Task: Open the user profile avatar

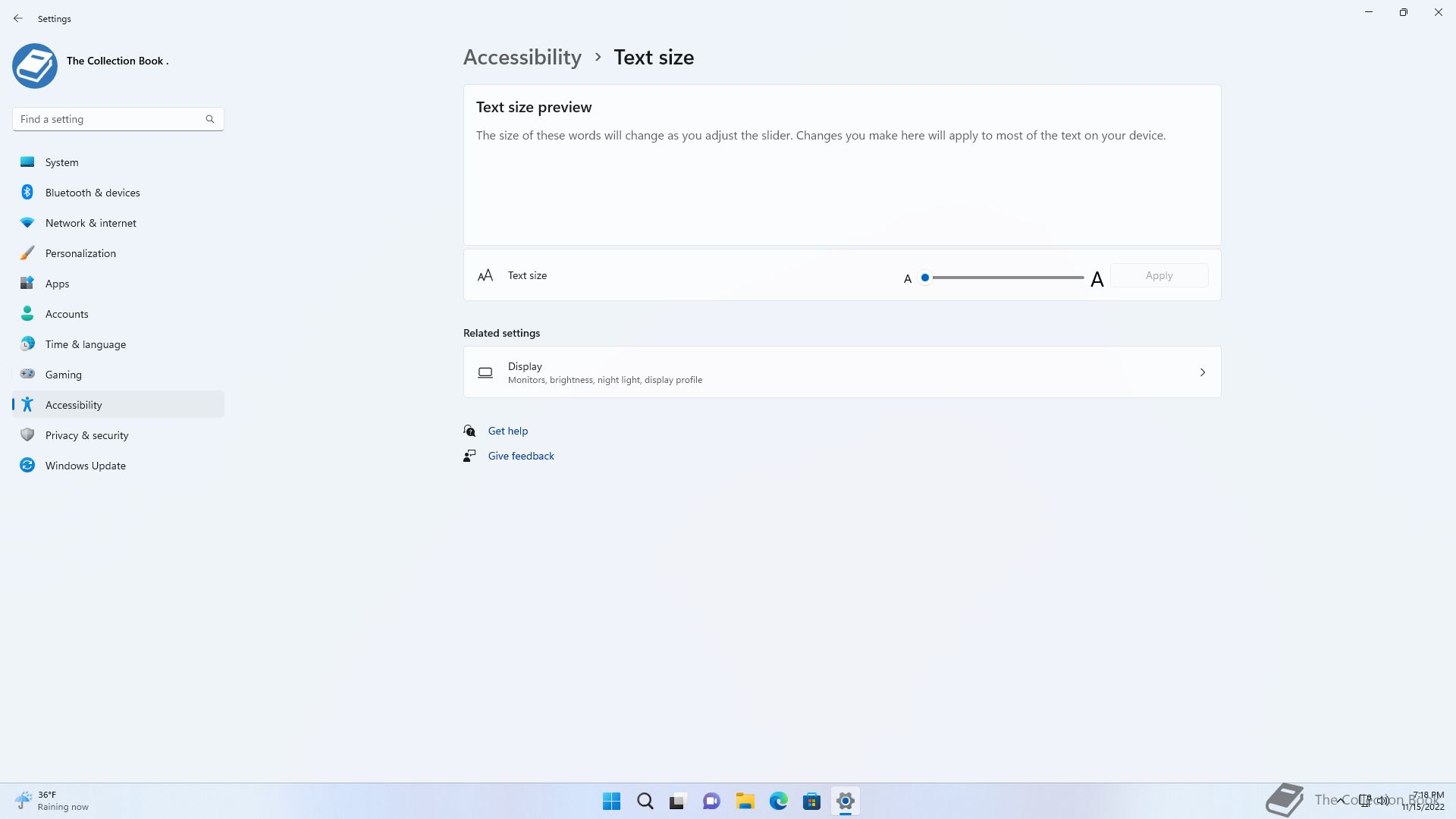Action: pyautogui.click(x=35, y=66)
